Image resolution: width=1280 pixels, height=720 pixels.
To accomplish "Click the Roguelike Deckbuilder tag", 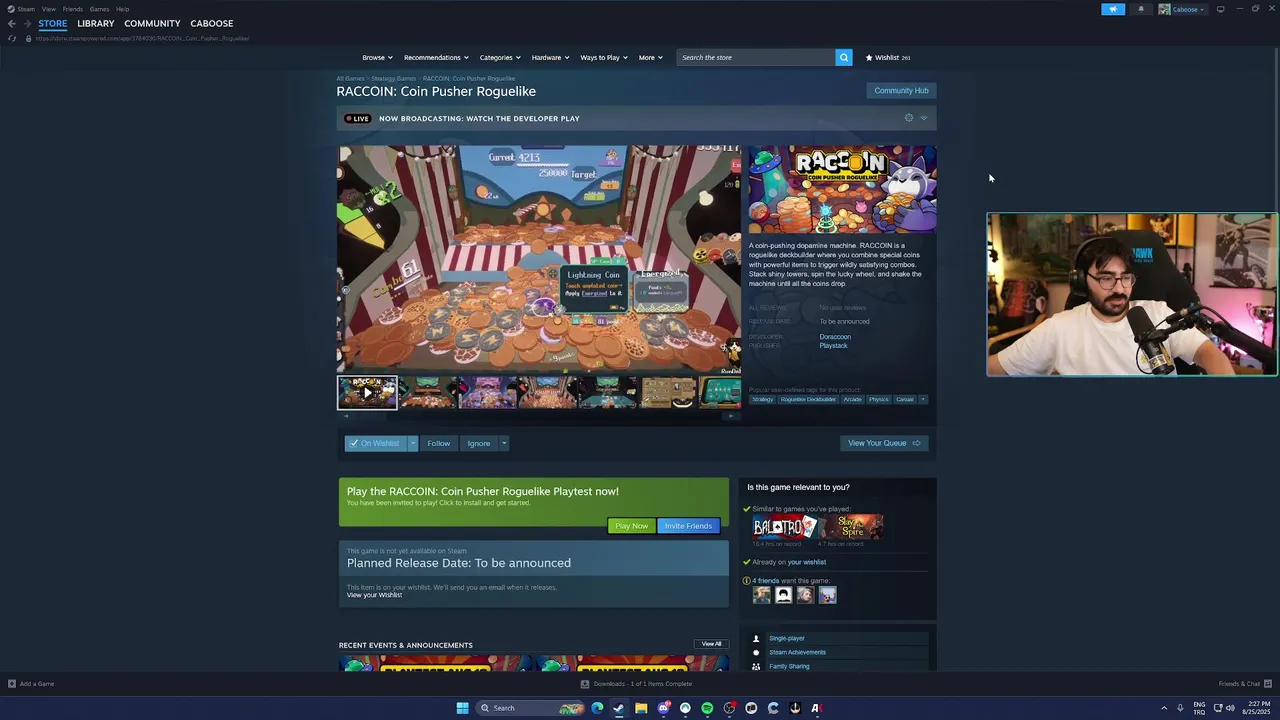I will [x=808, y=399].
